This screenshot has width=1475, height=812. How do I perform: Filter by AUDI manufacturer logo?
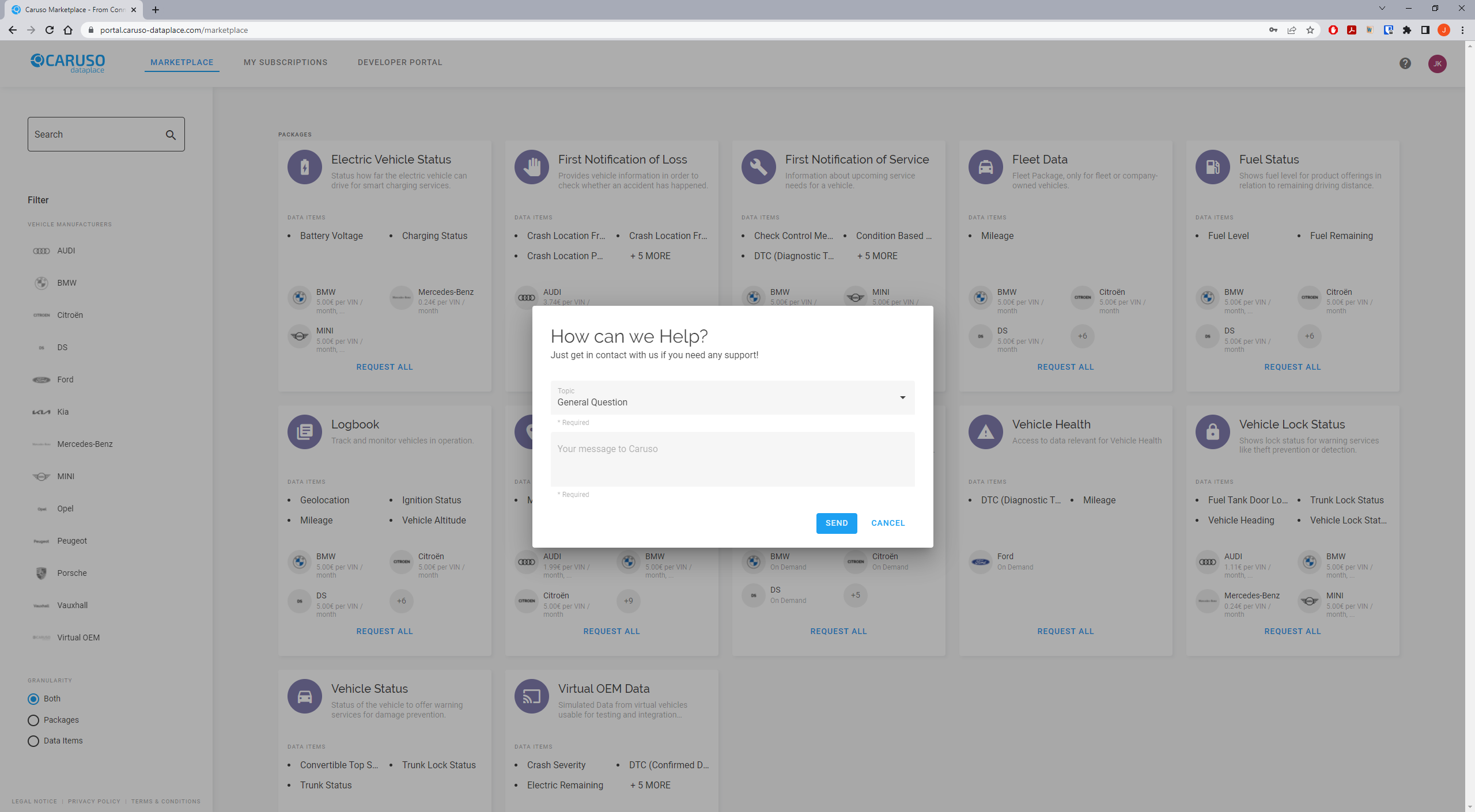(x=41, y=251)
